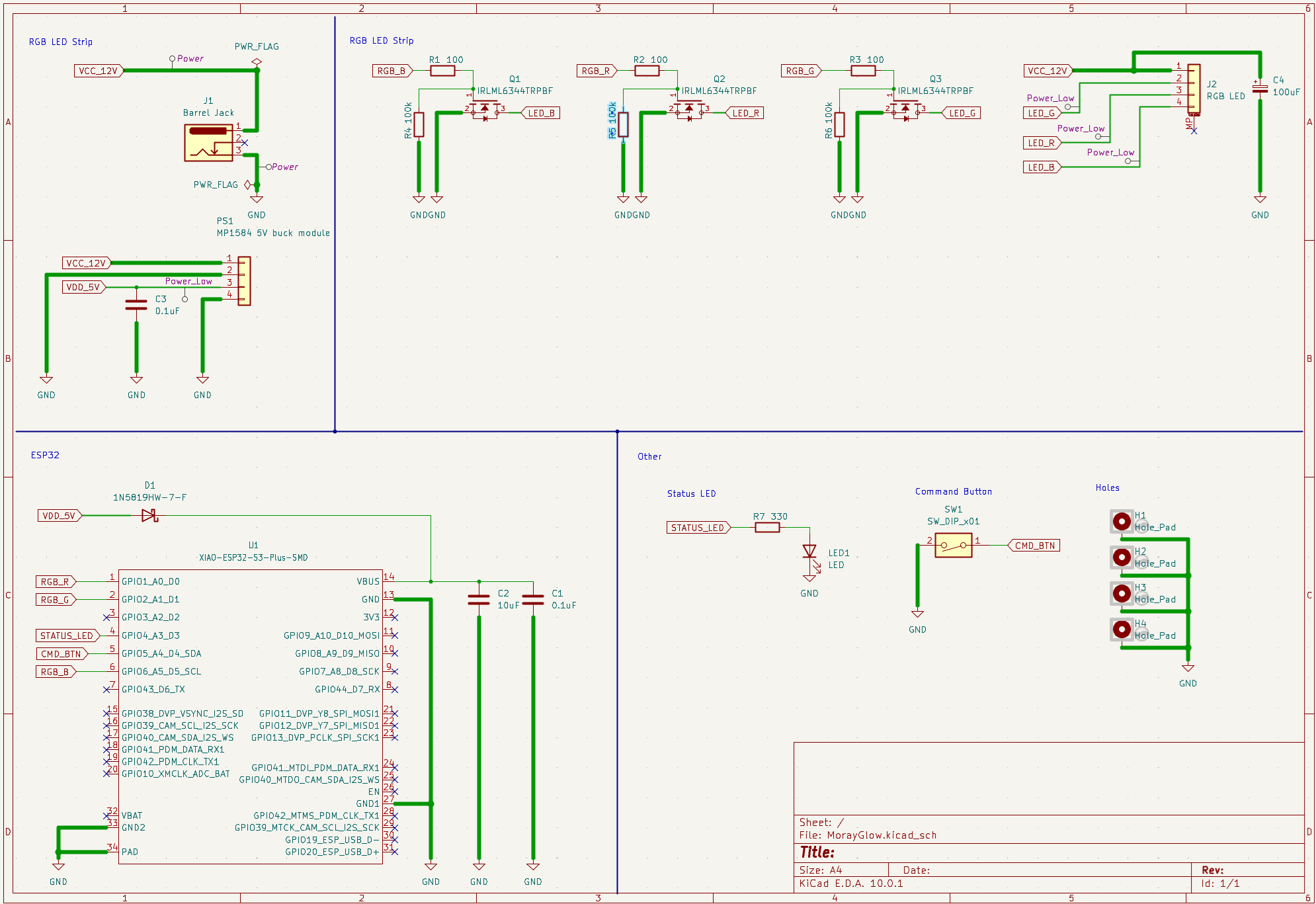Click the LED1 status LED symbol
This screenshot has height=904, width=1316.
(x=810, y=553)
